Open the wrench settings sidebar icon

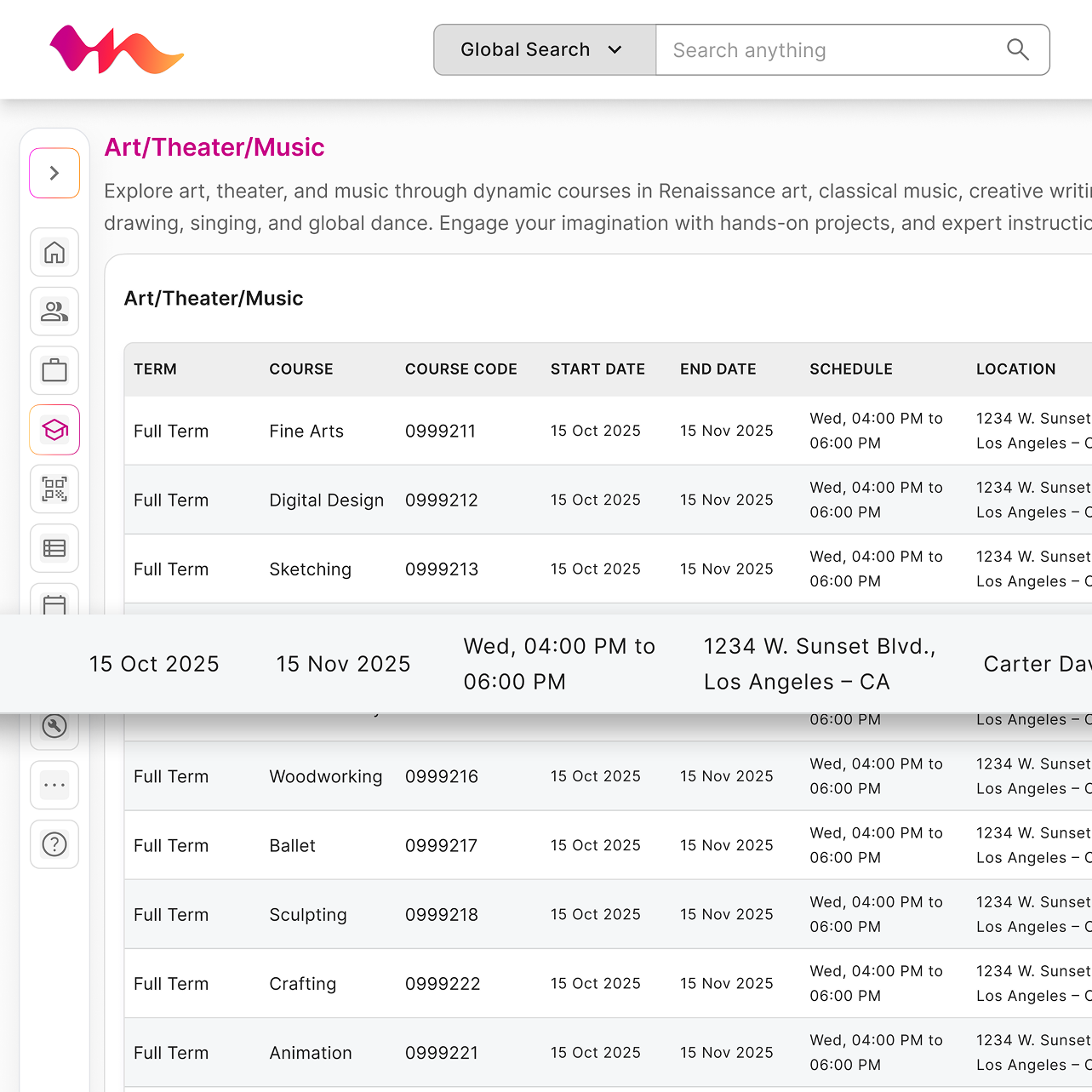(54, 726)
